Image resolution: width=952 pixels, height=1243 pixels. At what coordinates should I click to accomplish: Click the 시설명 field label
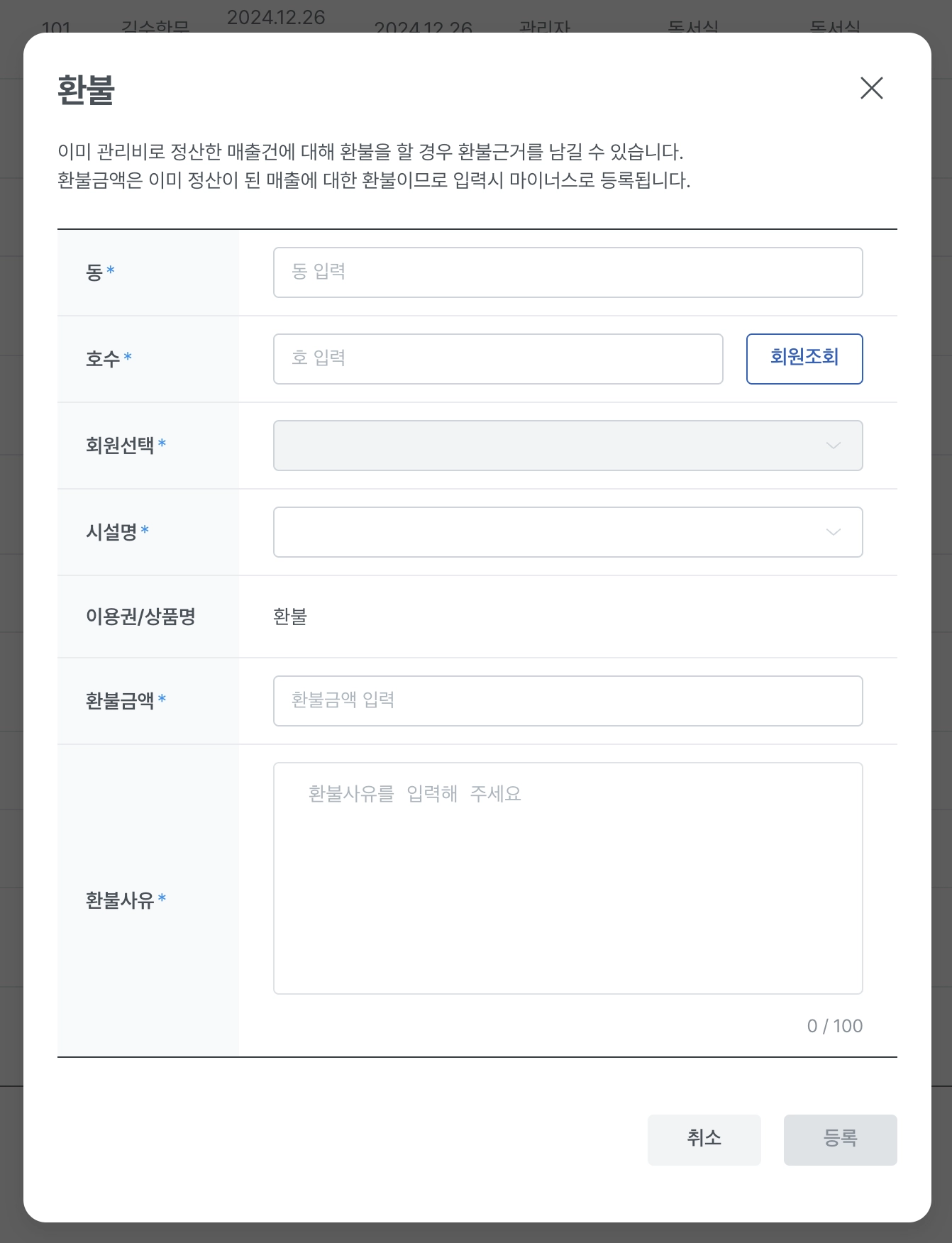pos(111,532)
